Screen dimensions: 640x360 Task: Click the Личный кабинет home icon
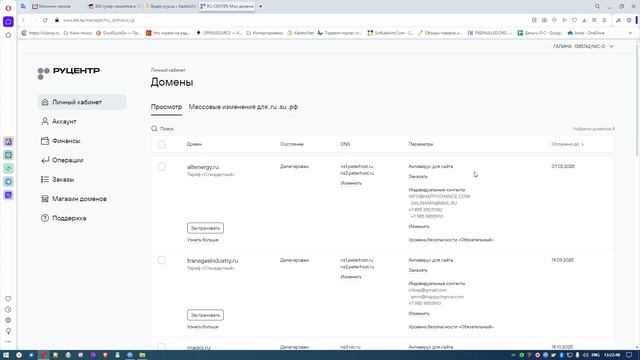[45, 102]
